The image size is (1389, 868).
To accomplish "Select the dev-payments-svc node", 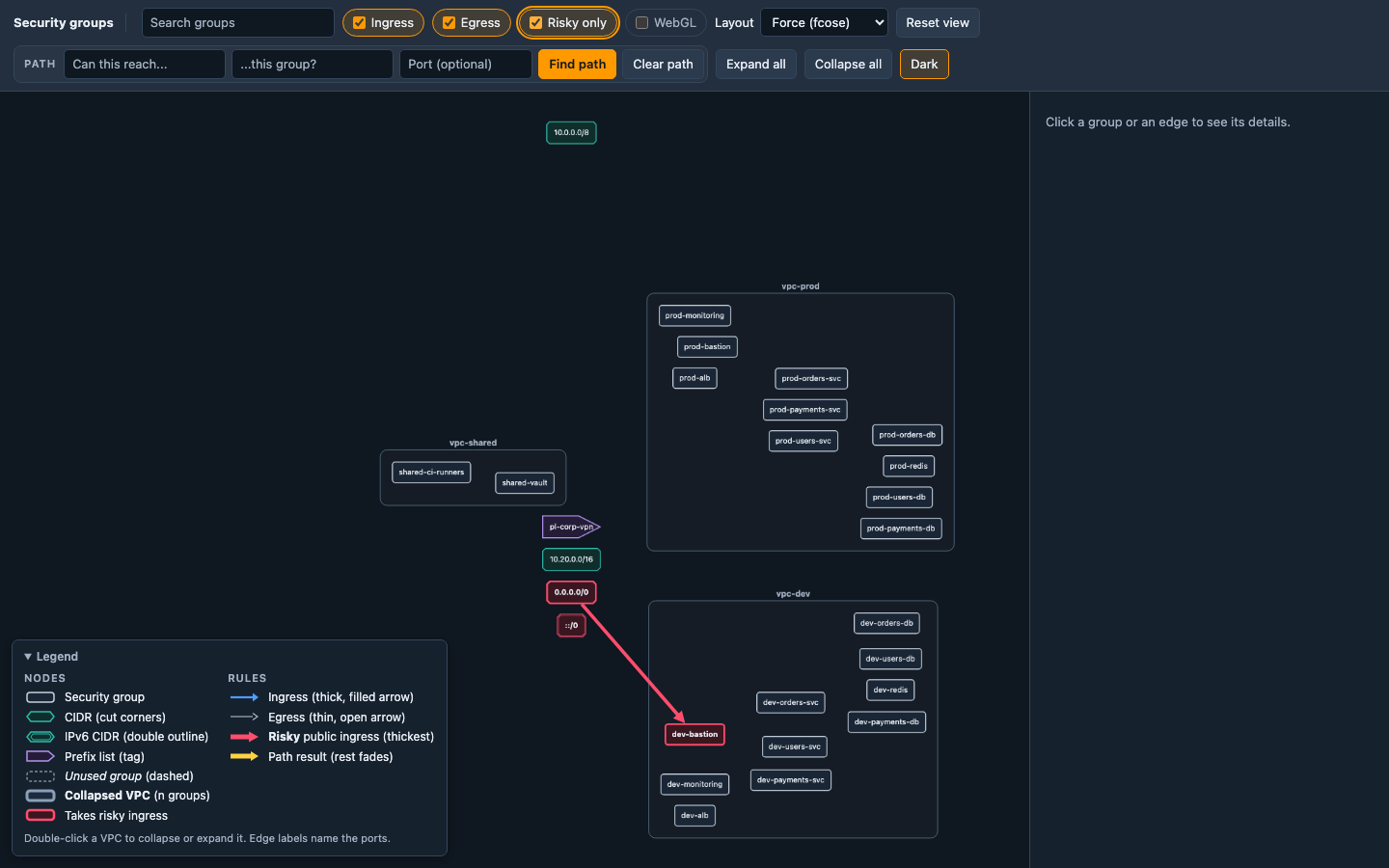I will coord(791,780).
